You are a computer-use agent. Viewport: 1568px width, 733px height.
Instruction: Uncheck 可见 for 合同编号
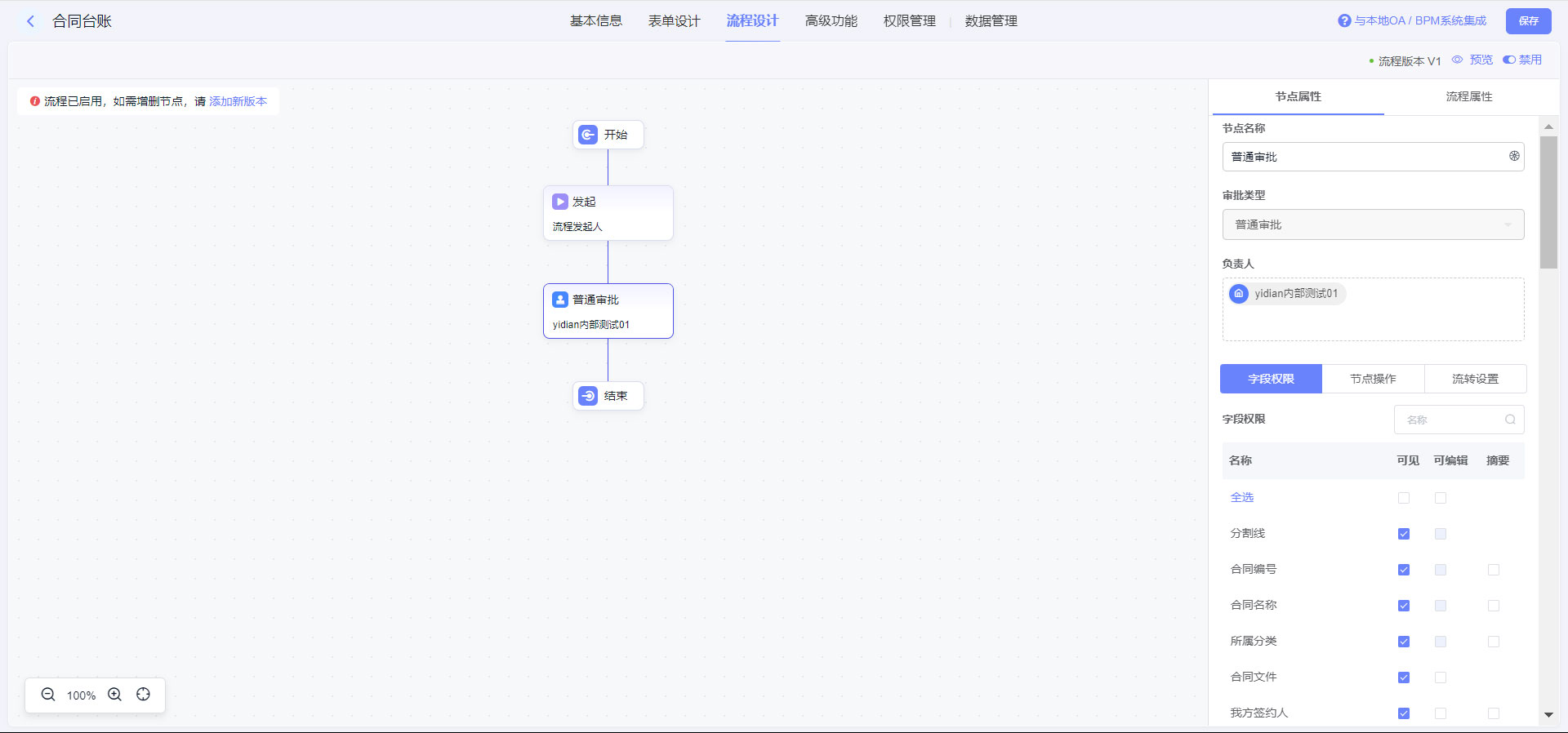(1404, 570)
